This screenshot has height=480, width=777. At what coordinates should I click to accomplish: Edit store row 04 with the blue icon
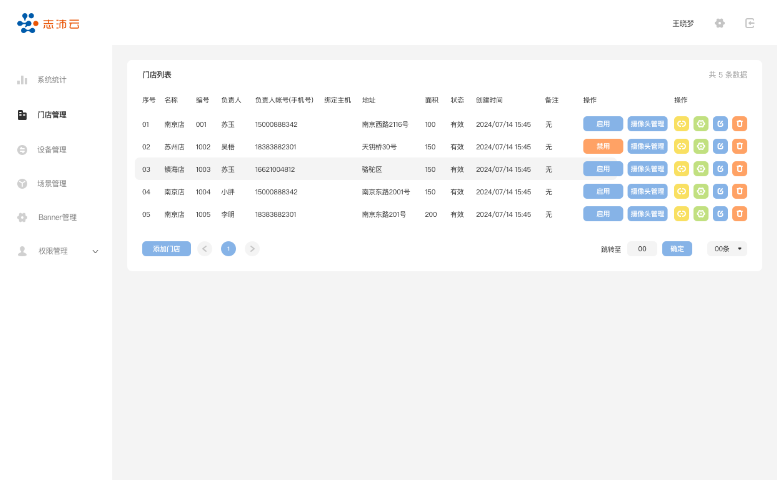click(x=720, y=191)
